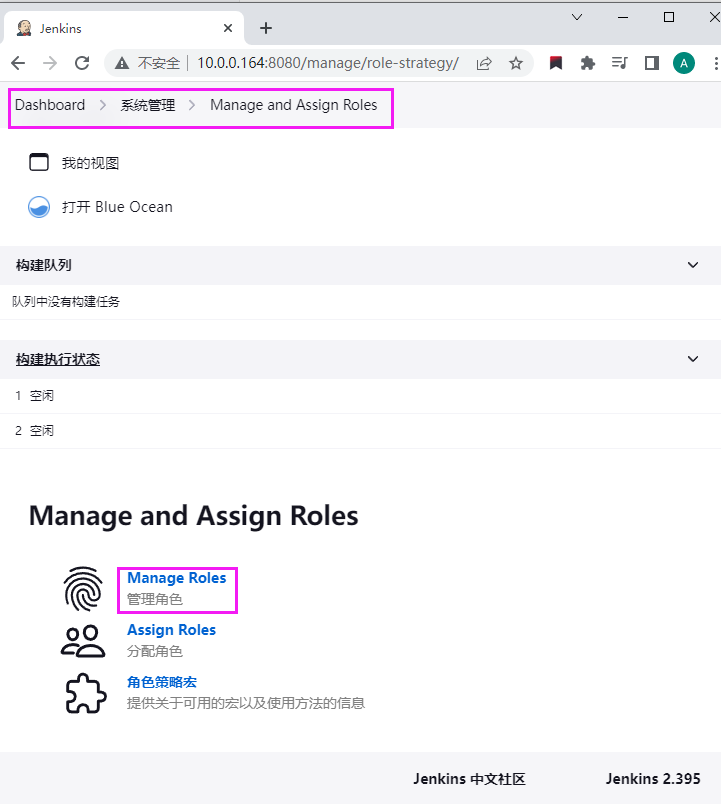Open 系统管理 breadcrumb

click(148, 105)
